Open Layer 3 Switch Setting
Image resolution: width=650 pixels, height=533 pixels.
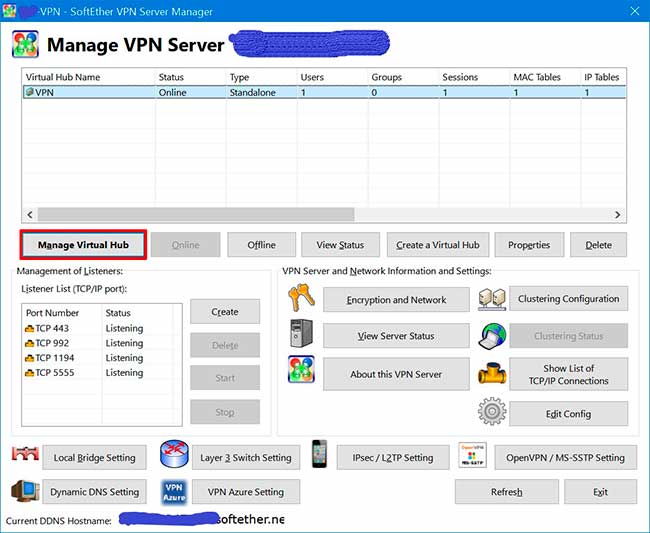pos(246,458)
